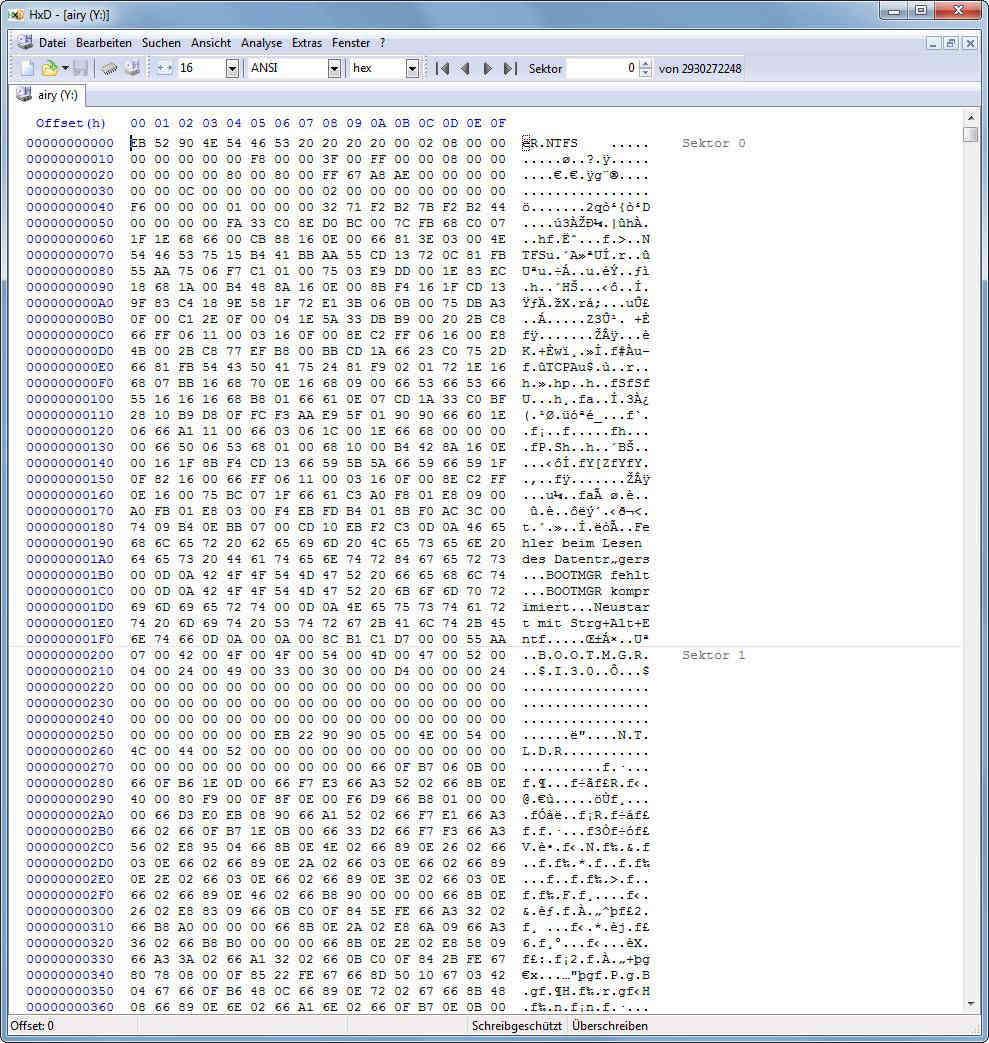Image resolution: width=989 pixels, height=1043 pixels.
Task: Click offset row 0000000360
Action: point(71,1007)
